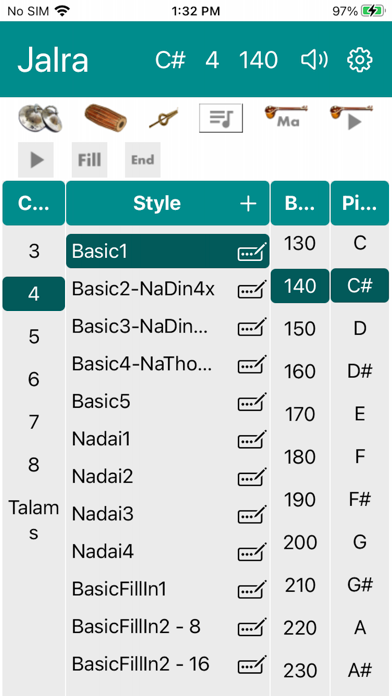Edit the Basic1 style
This screenshot has width=392, height=696.
pyautogui.click(x=253, y=252)
